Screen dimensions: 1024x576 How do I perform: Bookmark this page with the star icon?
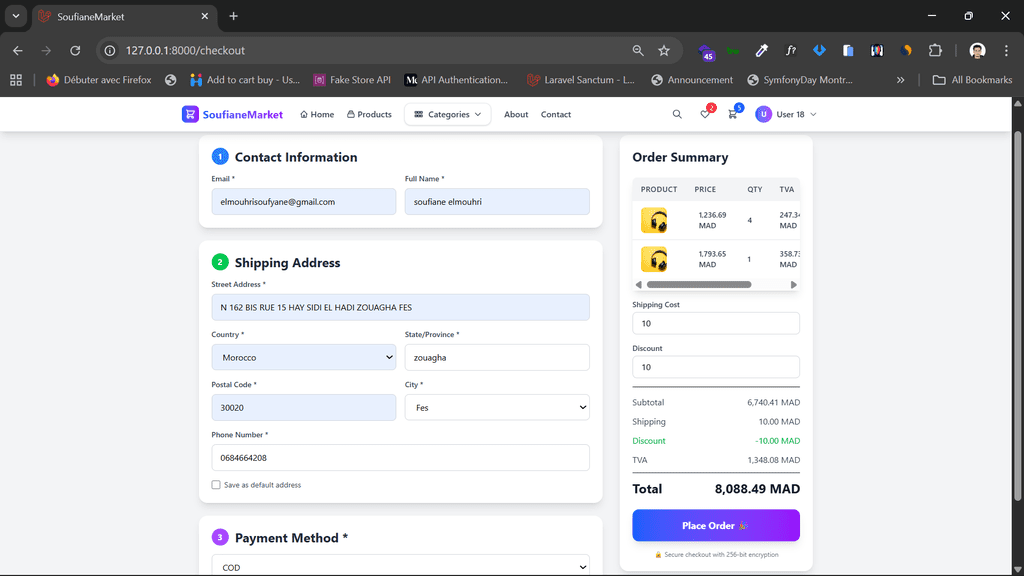point(664,50)
